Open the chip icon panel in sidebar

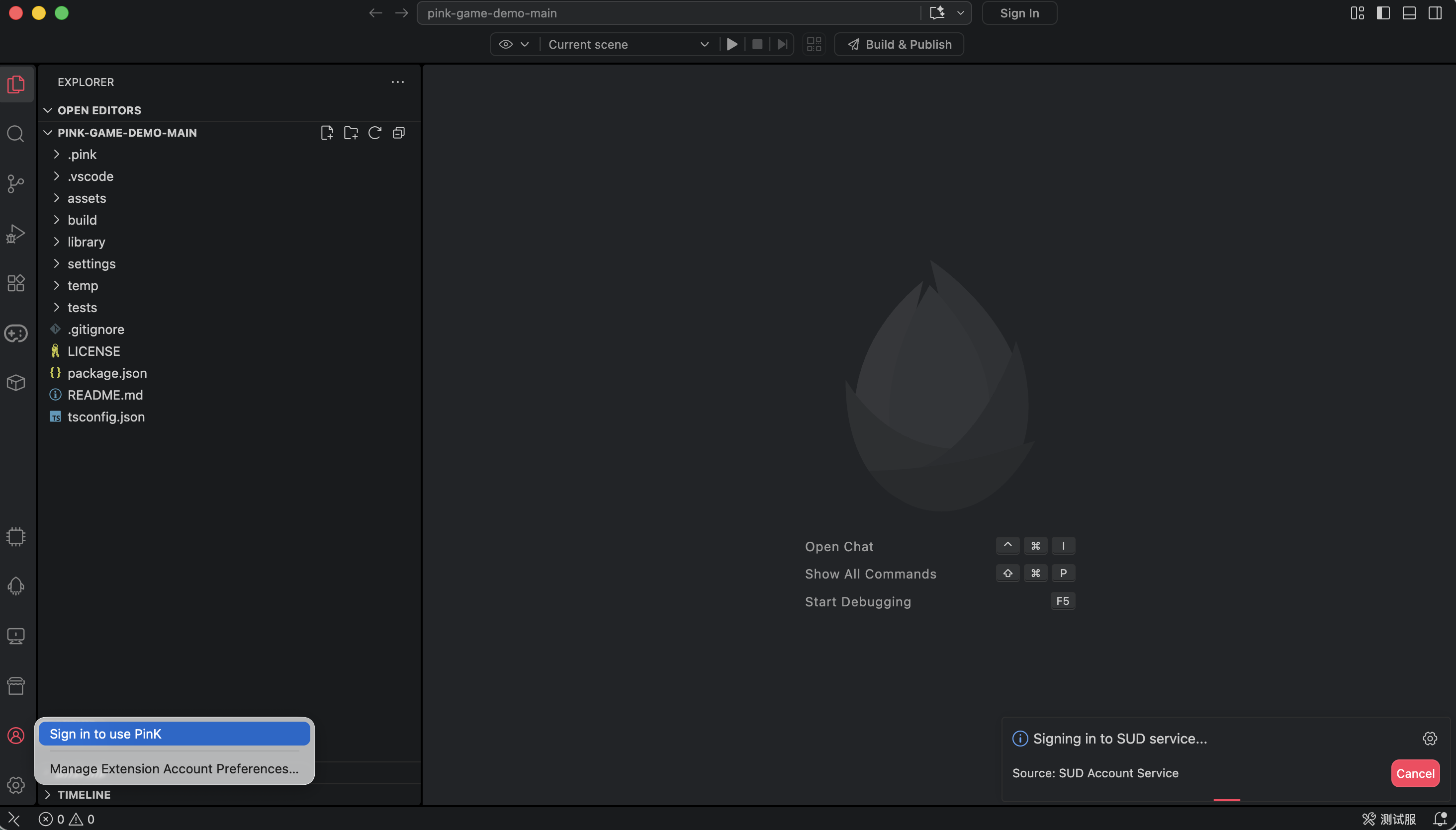pos(16,536)
